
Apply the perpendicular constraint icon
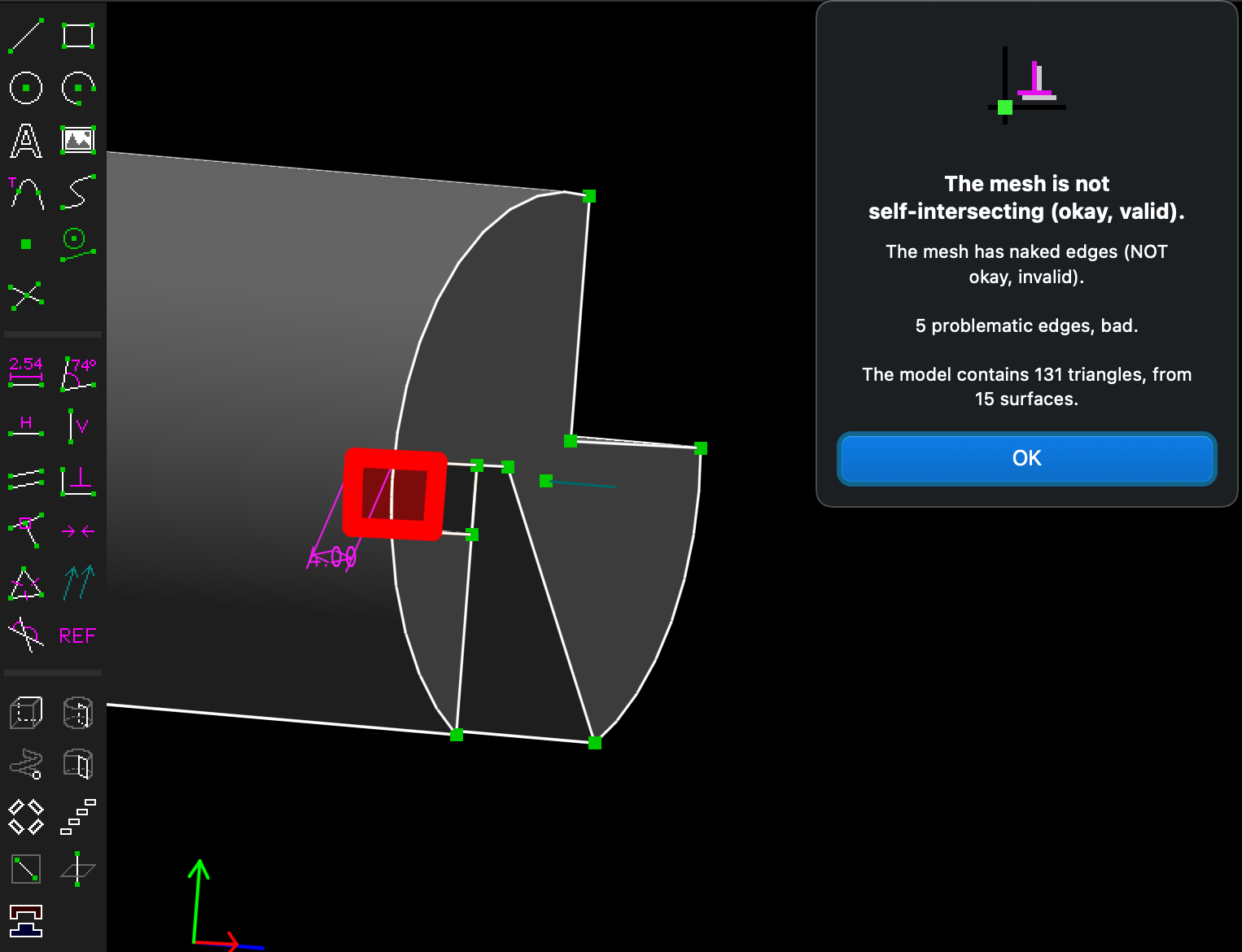click(x=78, y=480)
